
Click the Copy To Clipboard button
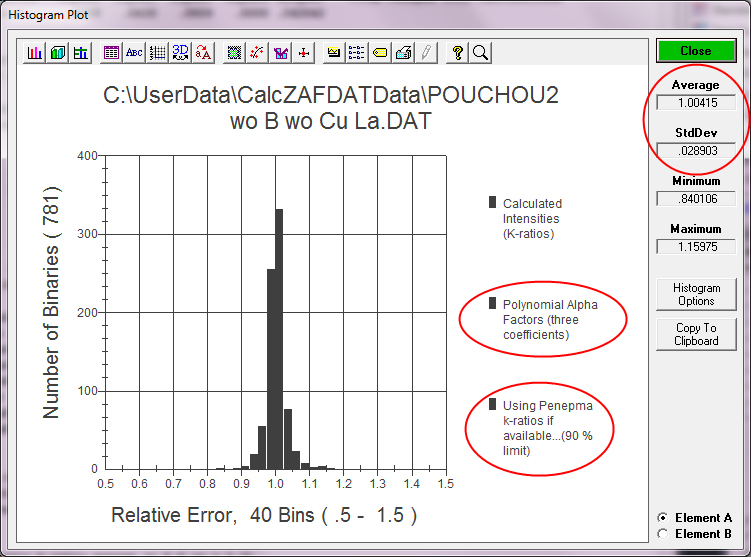coord(696,334)
